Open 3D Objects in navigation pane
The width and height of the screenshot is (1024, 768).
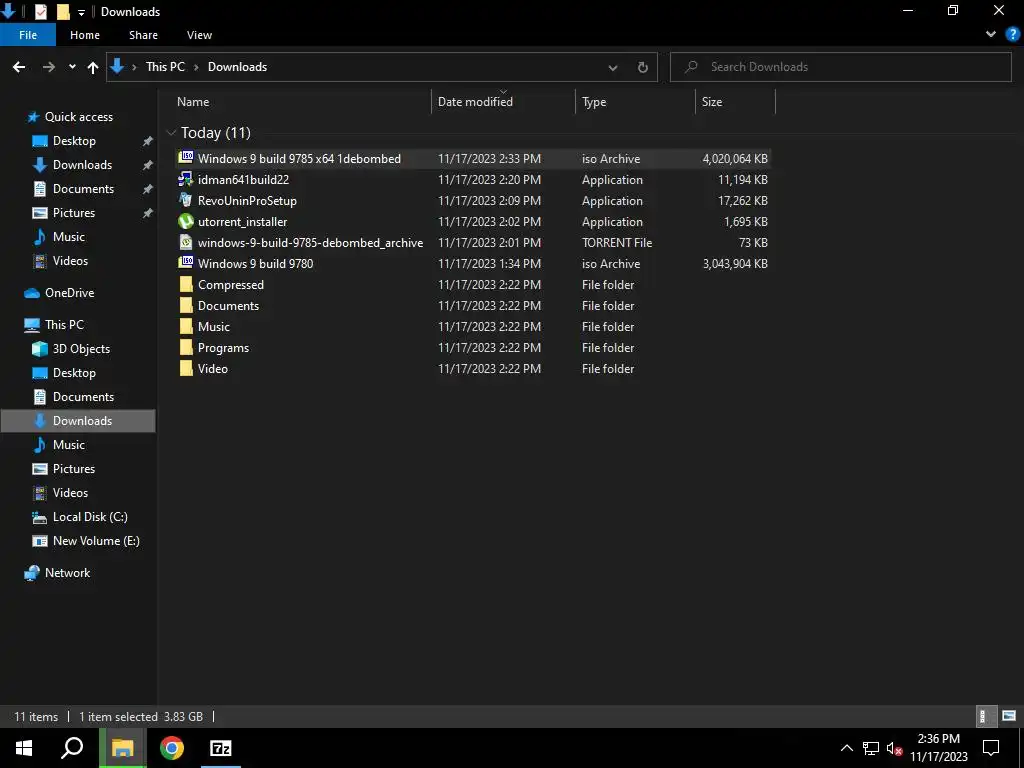81,349
